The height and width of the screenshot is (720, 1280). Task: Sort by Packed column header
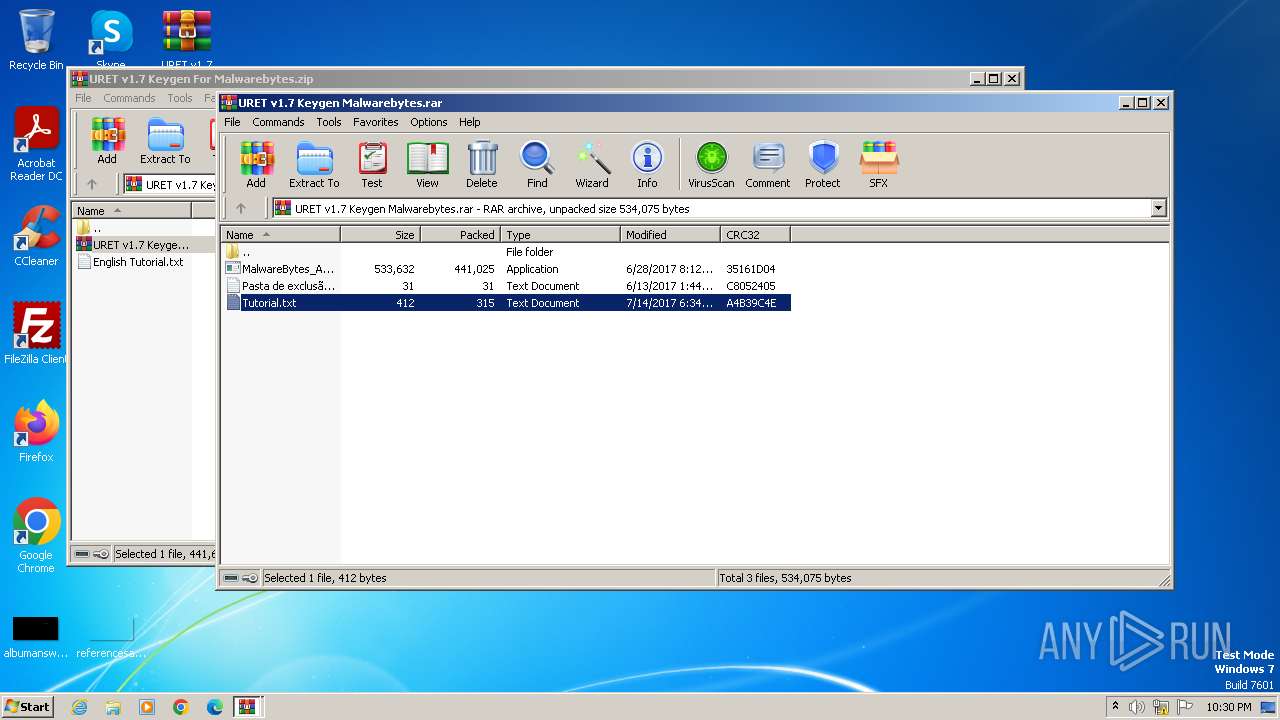coord(460,235)
